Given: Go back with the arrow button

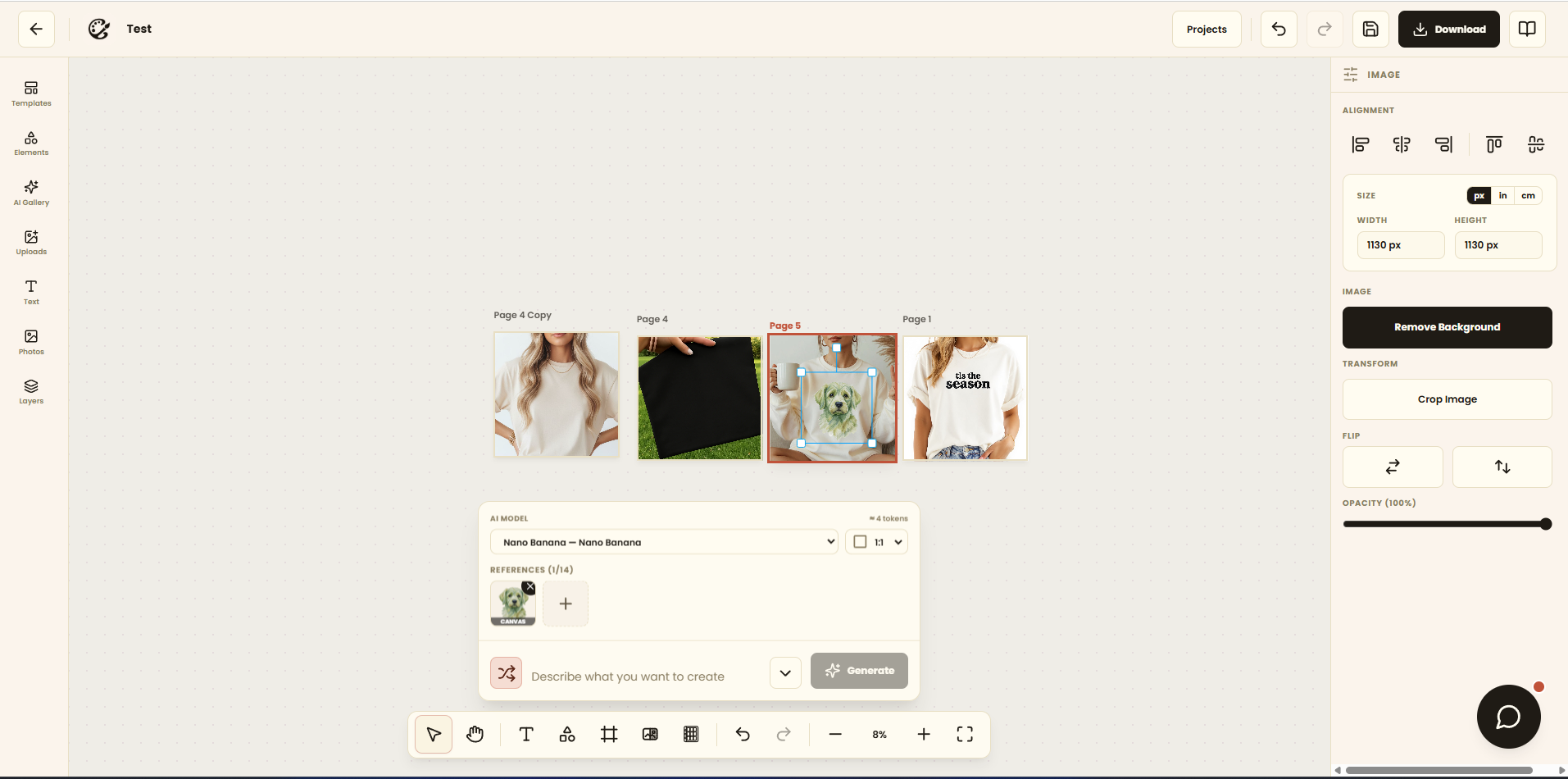Looking at the screenshot, I should pos(36,29).
